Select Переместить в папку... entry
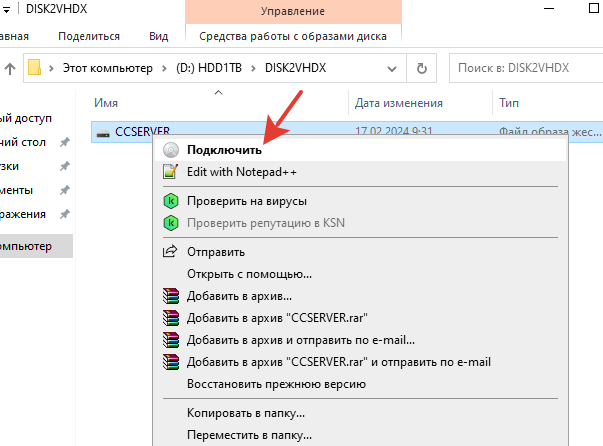This screenshot has width=603, height=446. pyautogui.click(x=360, y=435)
